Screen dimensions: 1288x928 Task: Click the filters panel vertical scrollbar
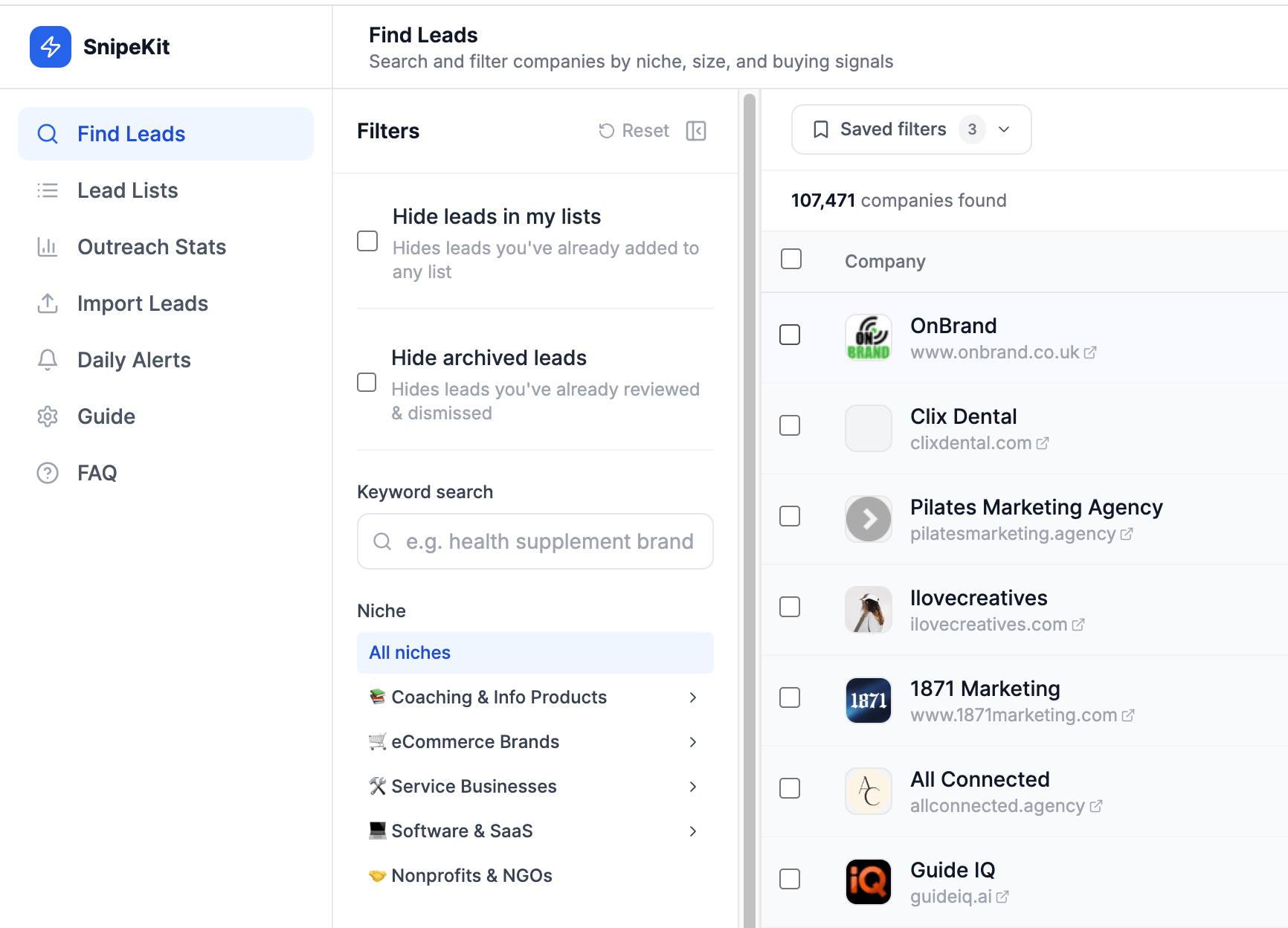click(750, 506)
